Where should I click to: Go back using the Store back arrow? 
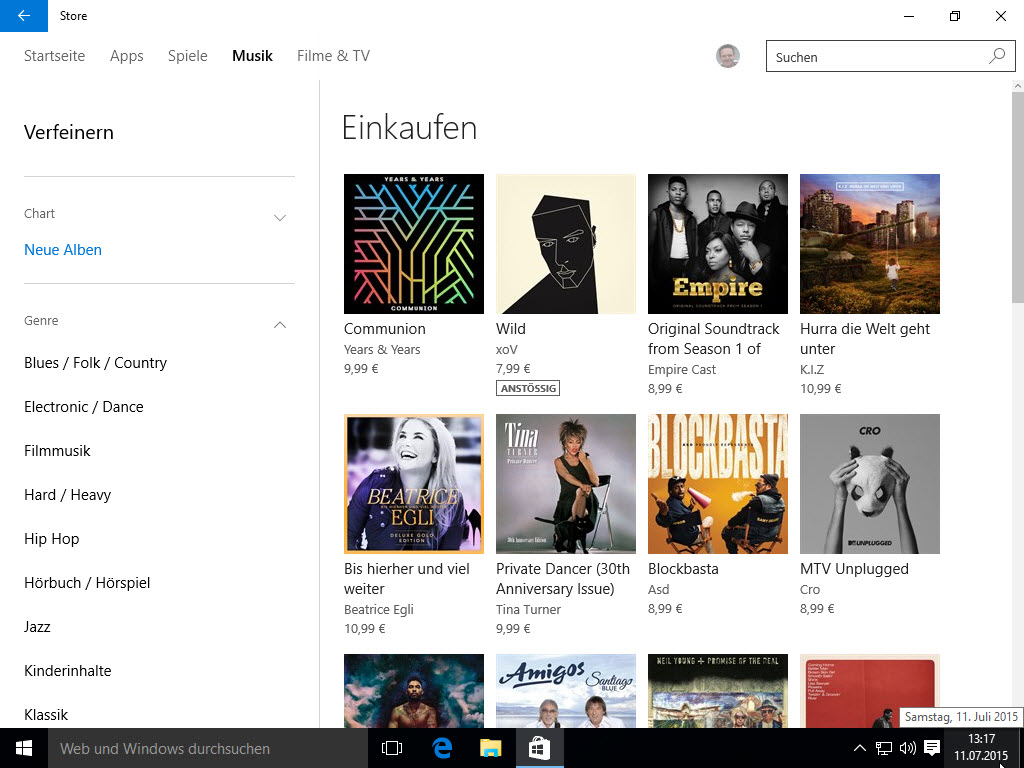(24, 16)
